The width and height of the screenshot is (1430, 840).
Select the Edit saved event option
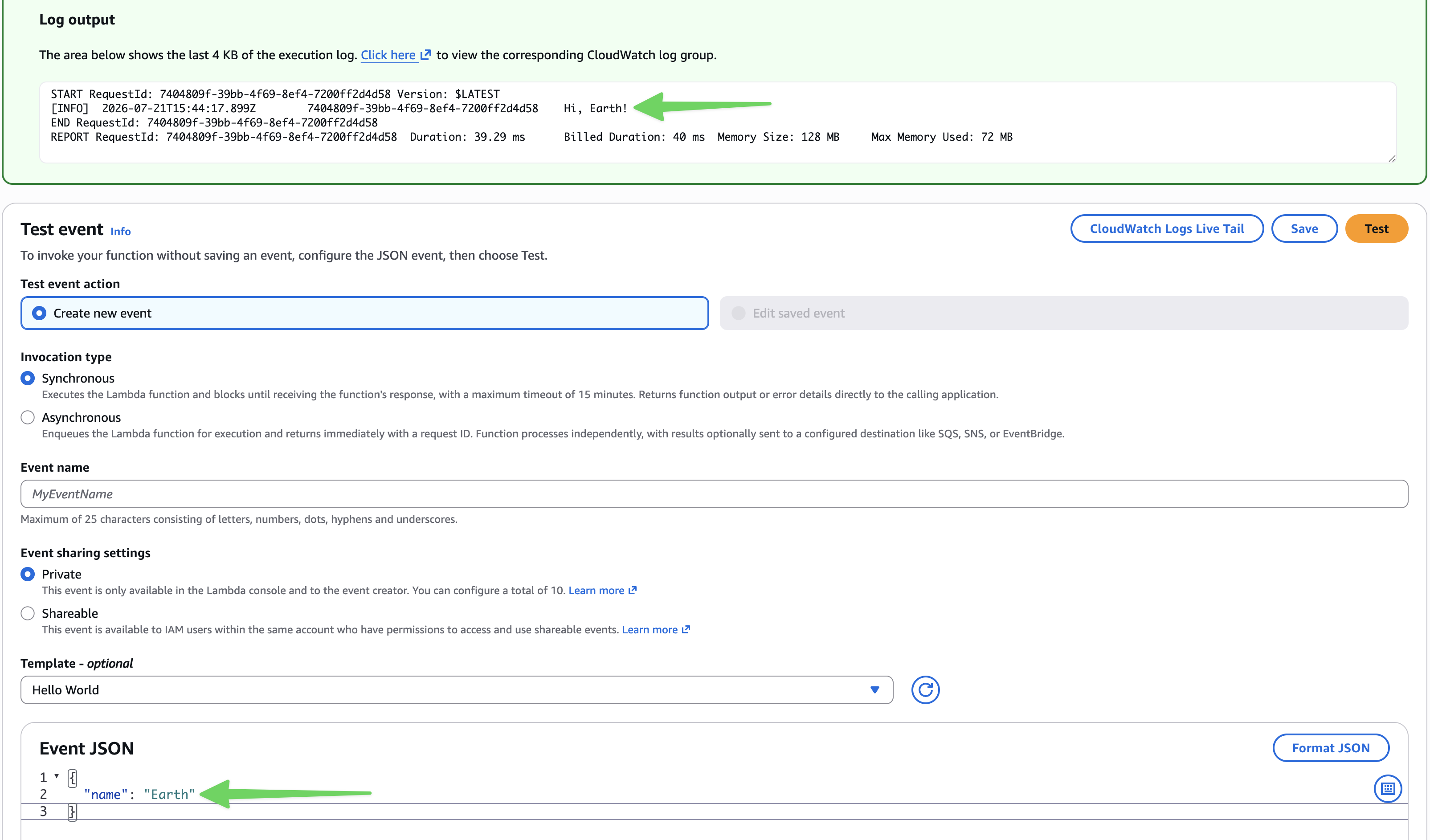(x=1063, y=313)
